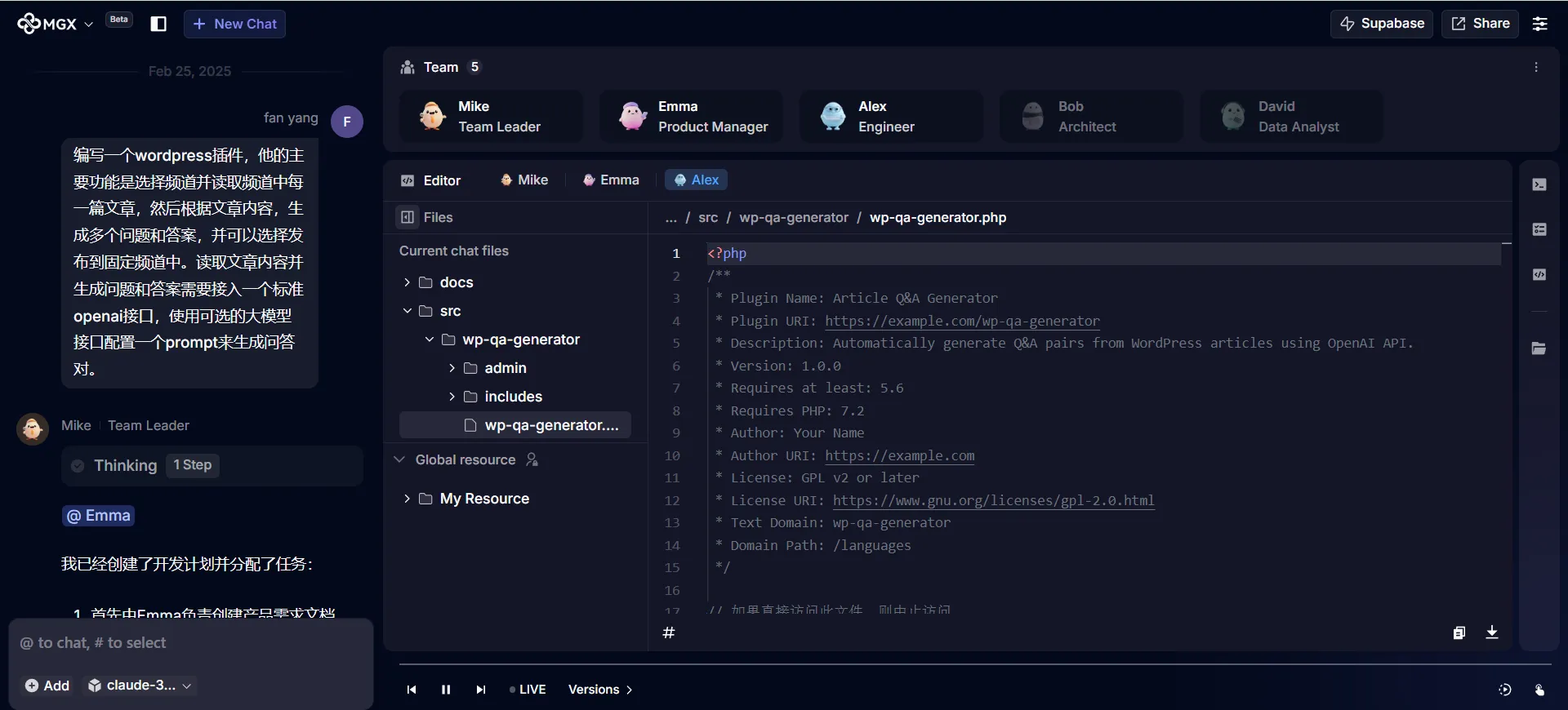Image resolution: width=1568 pixels, height=710 pixels.
Task: Click the Global resource user icon
Action: [x=532, y=459]
